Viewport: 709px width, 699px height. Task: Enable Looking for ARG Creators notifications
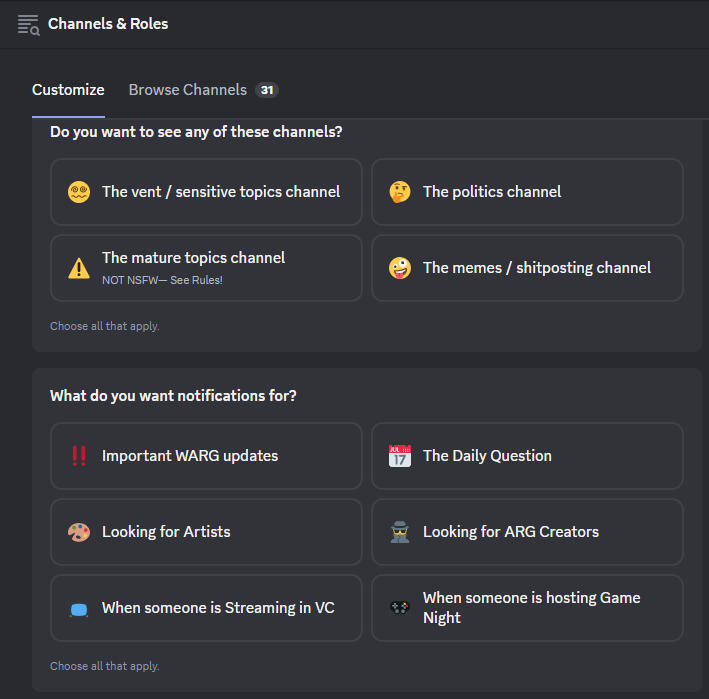click(527, 532)
